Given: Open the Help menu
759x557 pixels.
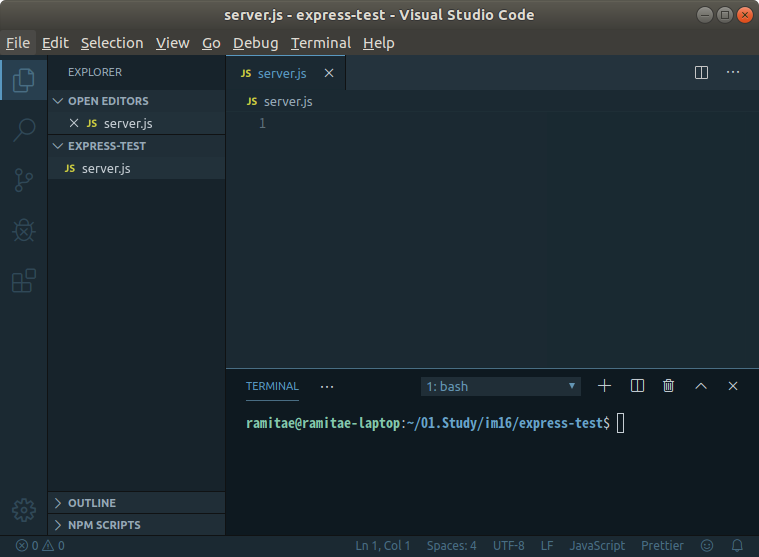Looking at the screenshot, I should click(379, 43).
